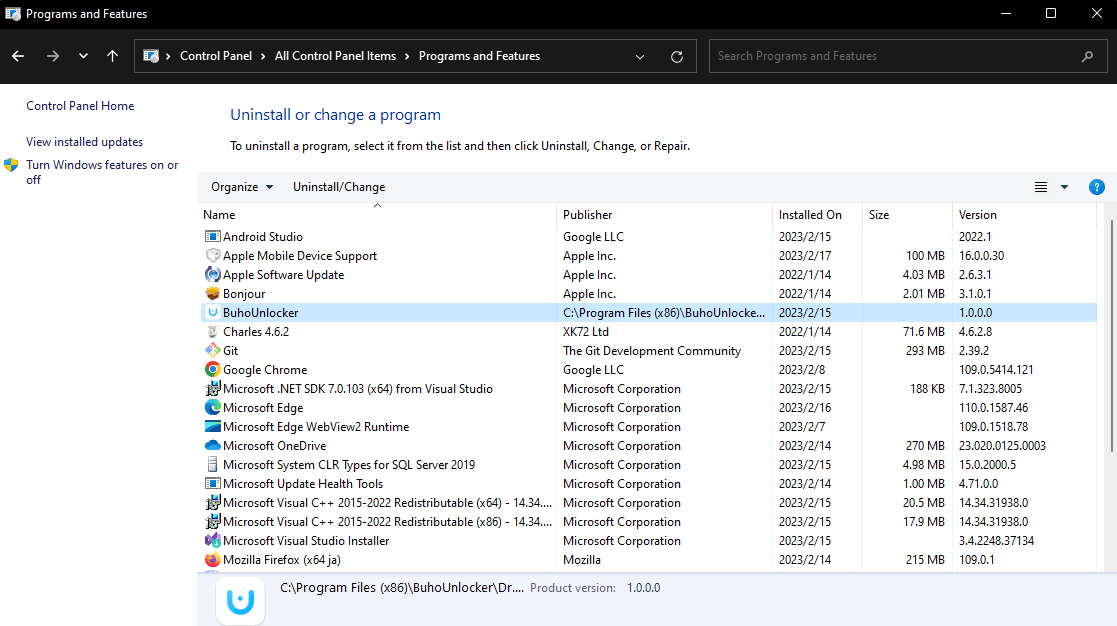Click the Search Programs and Features field

[x=908, y=56]
